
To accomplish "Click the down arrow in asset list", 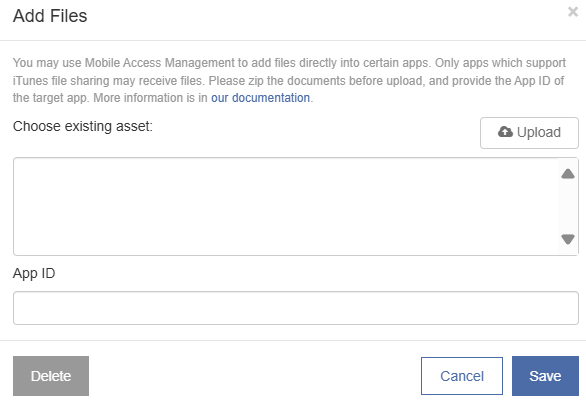I will click(x=568, y=239).
